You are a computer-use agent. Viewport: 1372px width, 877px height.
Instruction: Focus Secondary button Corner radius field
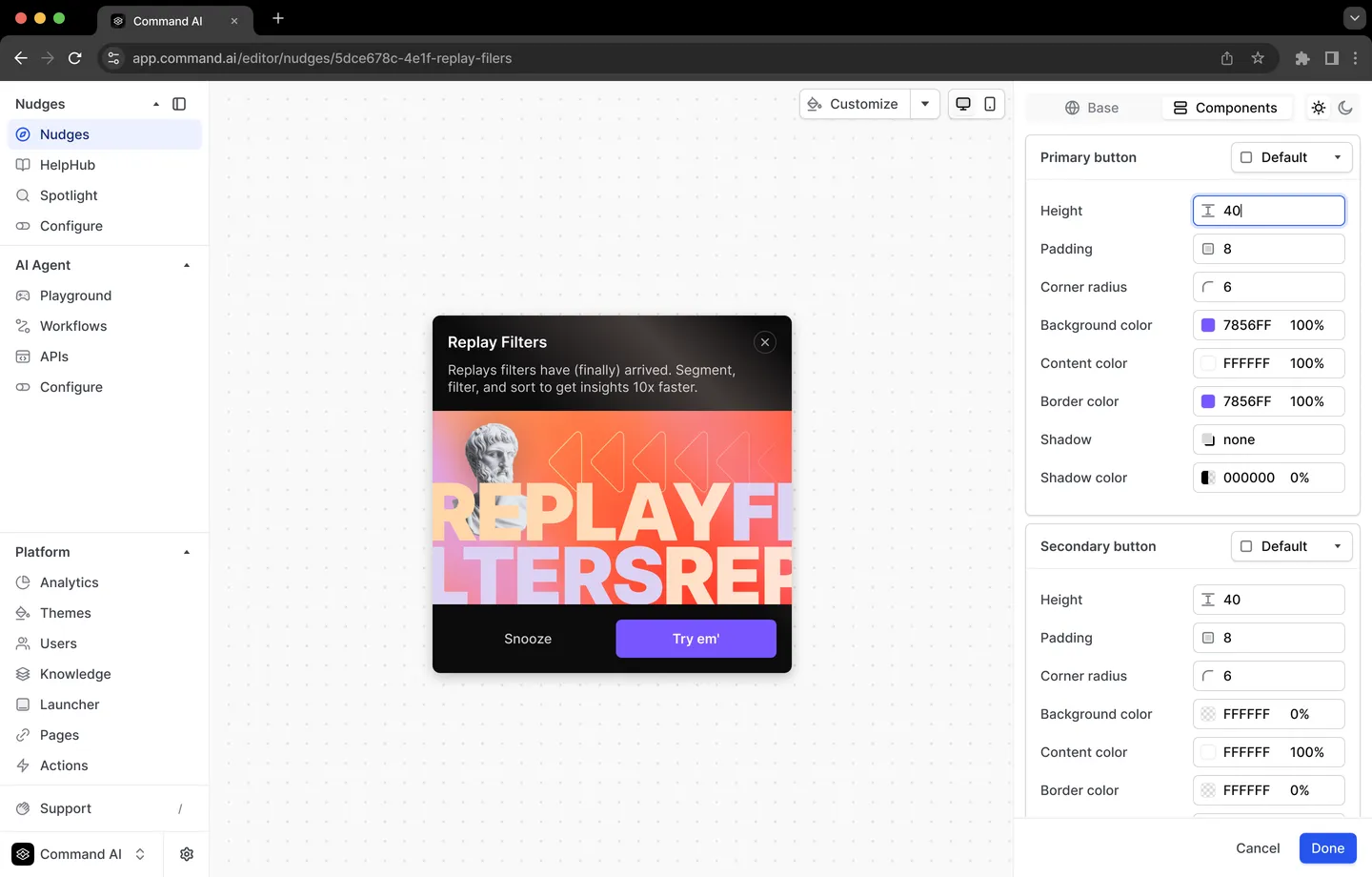pos(1269,676)
